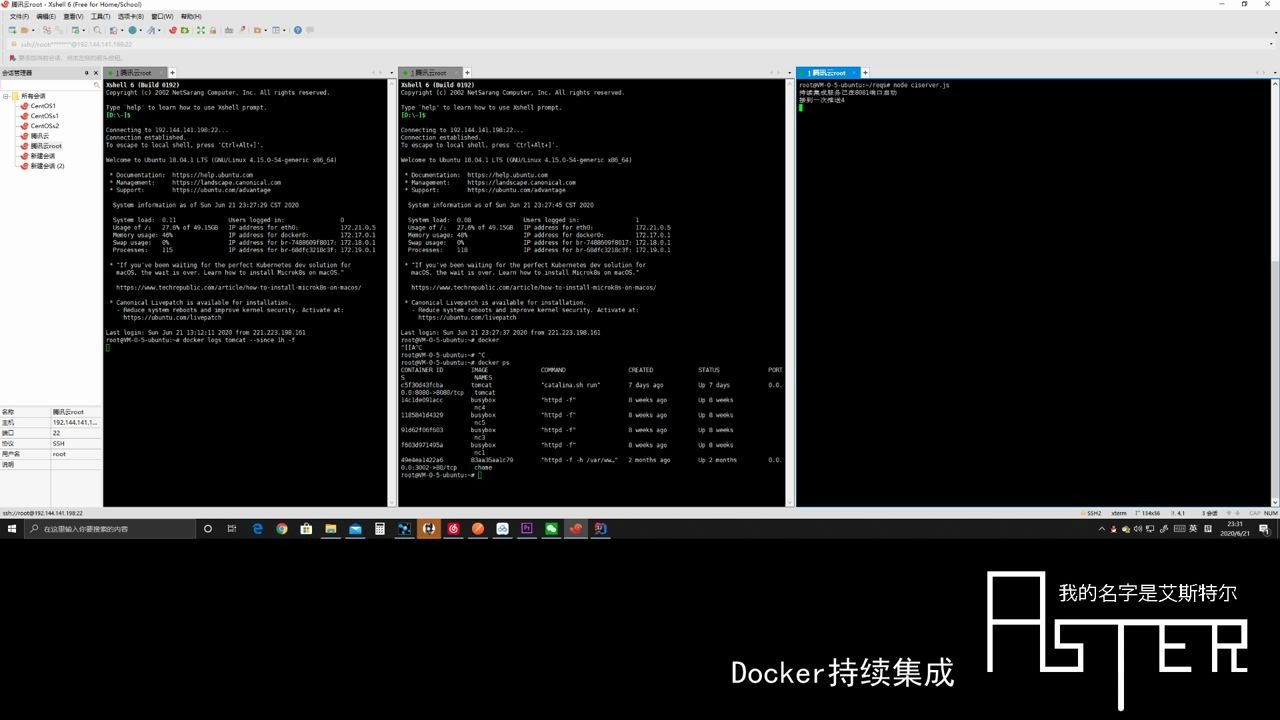Select the CentOS1 session
This screenshot has height=720, width=1280.
click(43, 106)
